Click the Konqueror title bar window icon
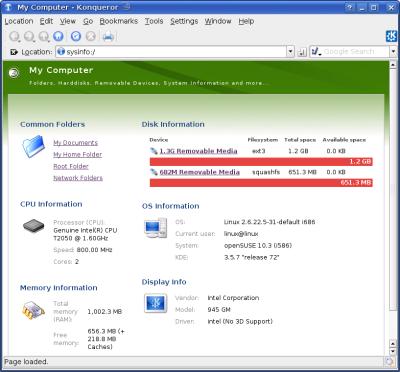The height and width of the screenshot is (372, 400). pyautogui.click(x=8, y=7)
